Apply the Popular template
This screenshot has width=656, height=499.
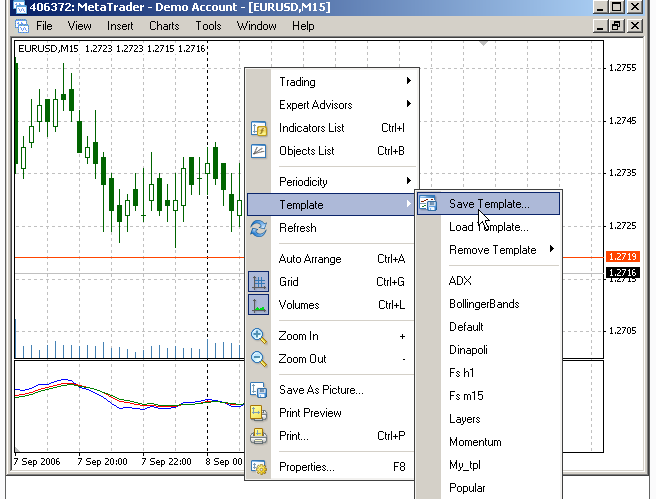[488, 488]
